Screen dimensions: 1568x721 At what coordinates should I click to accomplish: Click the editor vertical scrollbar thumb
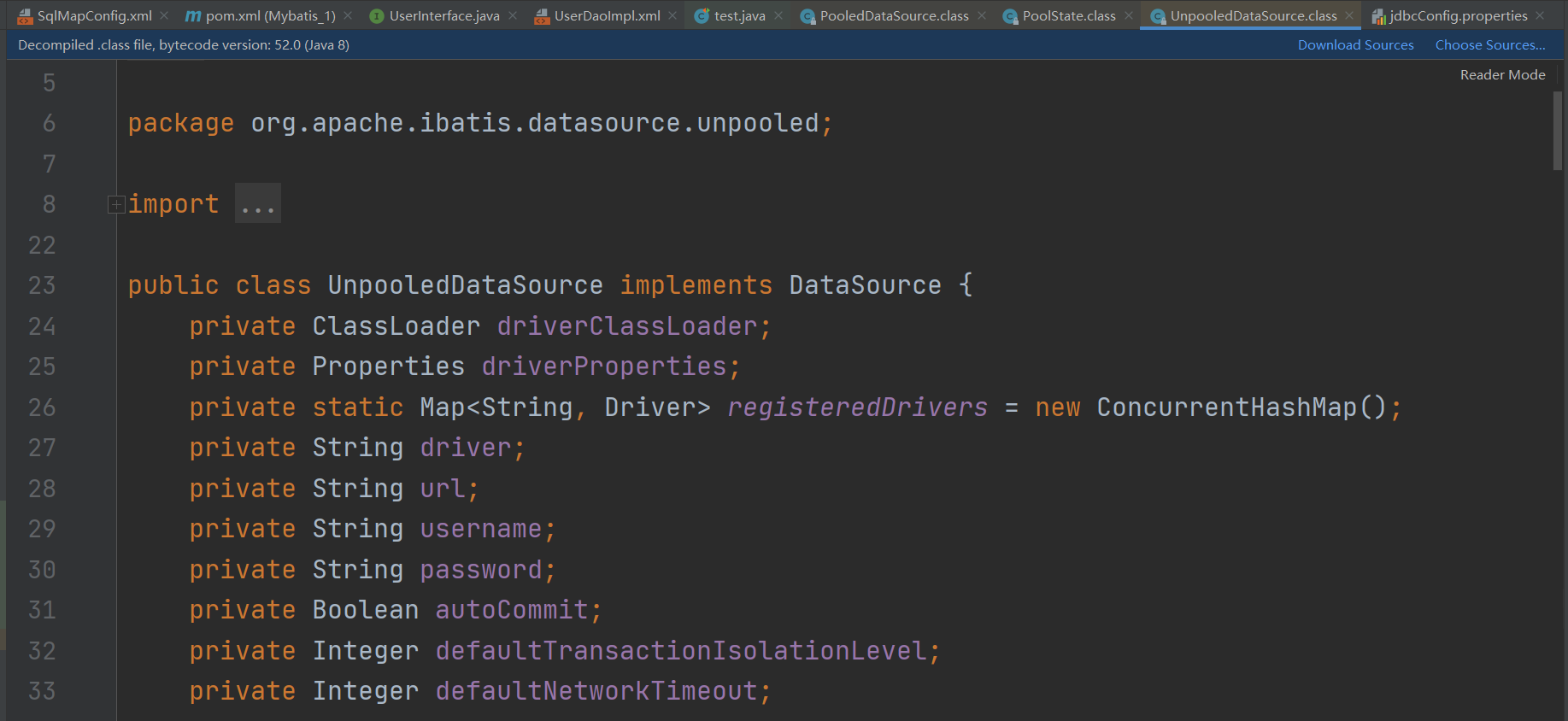1558,131
